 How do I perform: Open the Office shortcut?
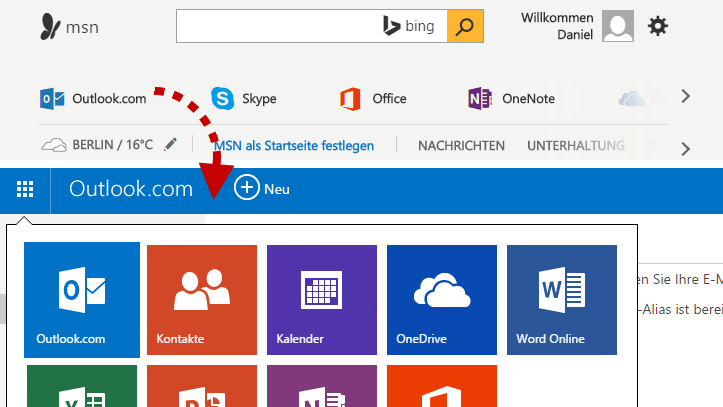(x=373, y=99)
